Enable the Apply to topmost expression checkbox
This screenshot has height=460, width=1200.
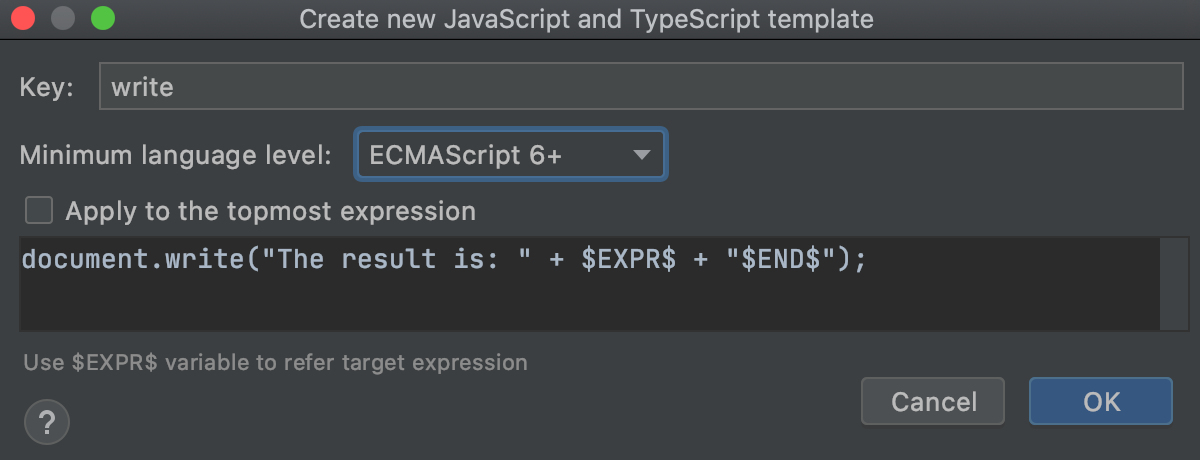(x=39, y=211)
